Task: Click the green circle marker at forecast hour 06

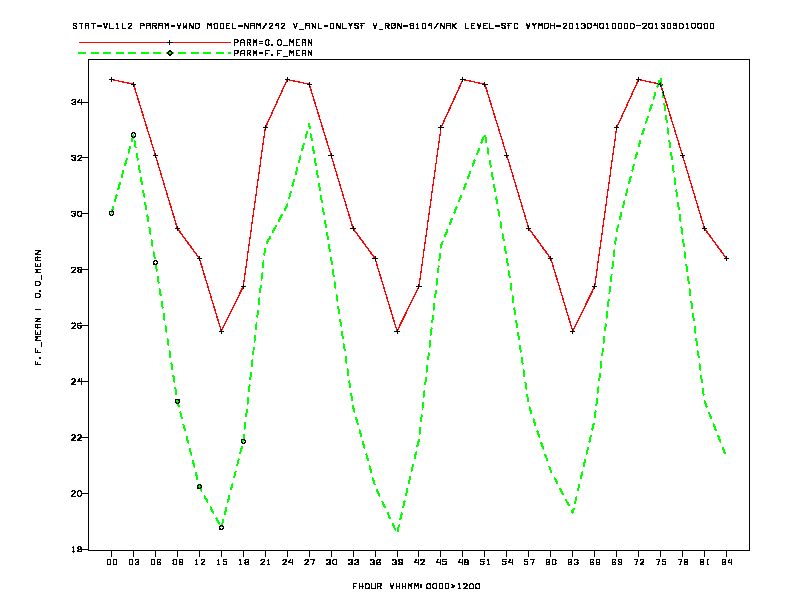Action: [x=156, y=263]
